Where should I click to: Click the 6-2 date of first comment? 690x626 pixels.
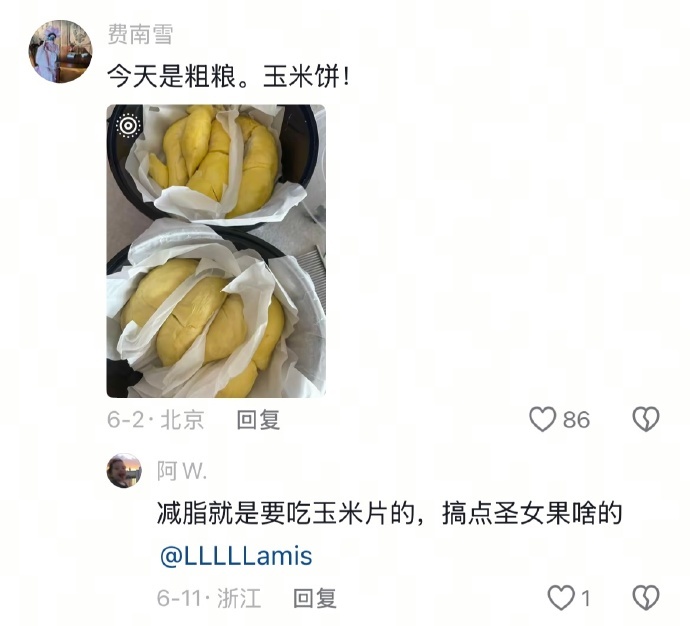[x=125, y=420]
